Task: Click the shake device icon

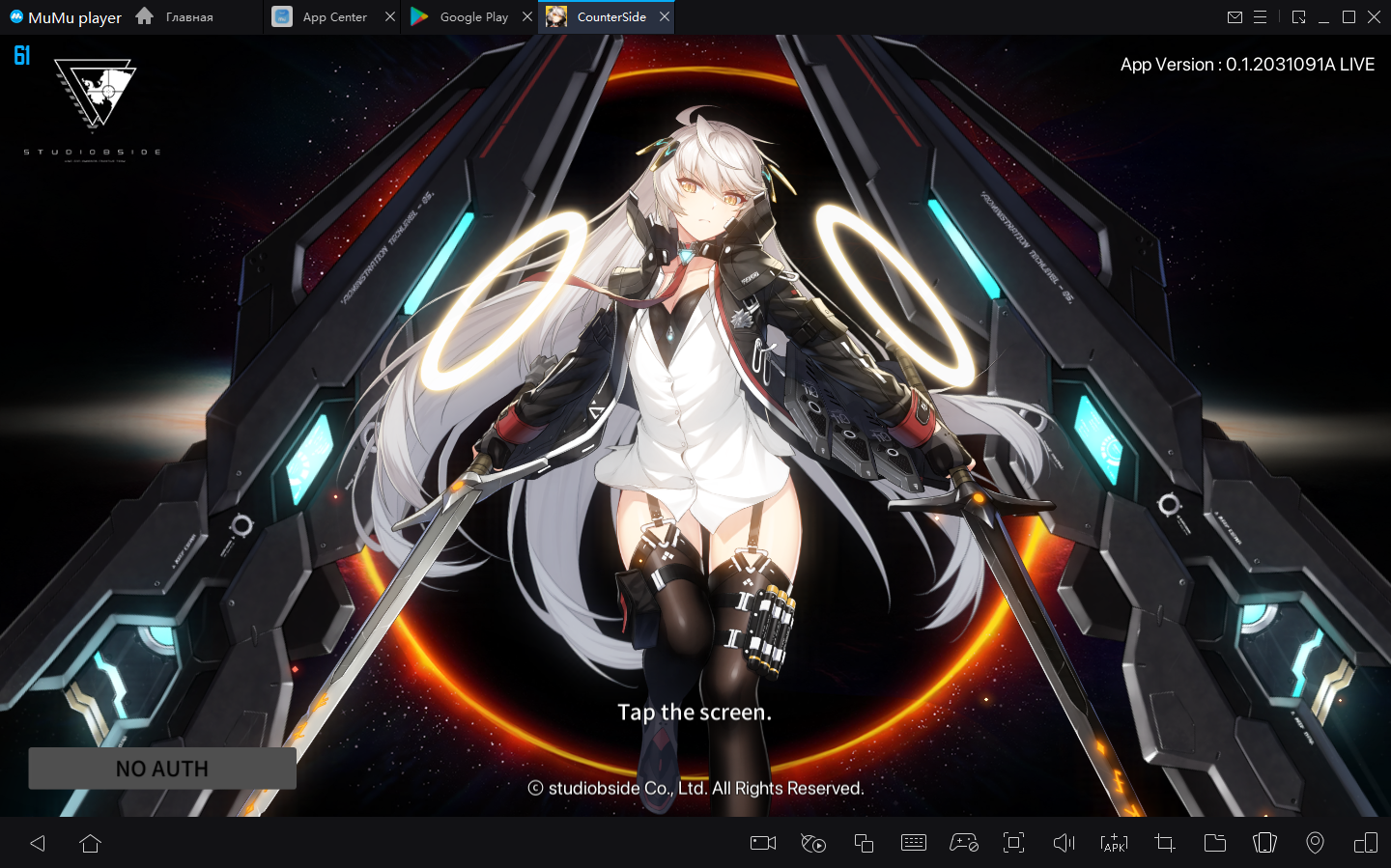Action: (x=1264, y=843)
